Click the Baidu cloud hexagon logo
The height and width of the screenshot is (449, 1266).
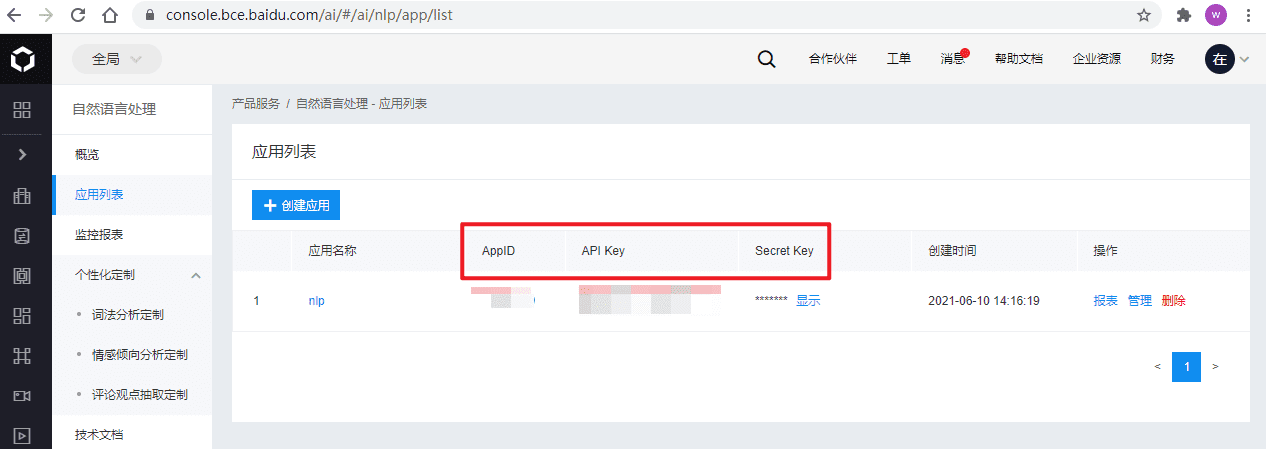pos(22,59)
